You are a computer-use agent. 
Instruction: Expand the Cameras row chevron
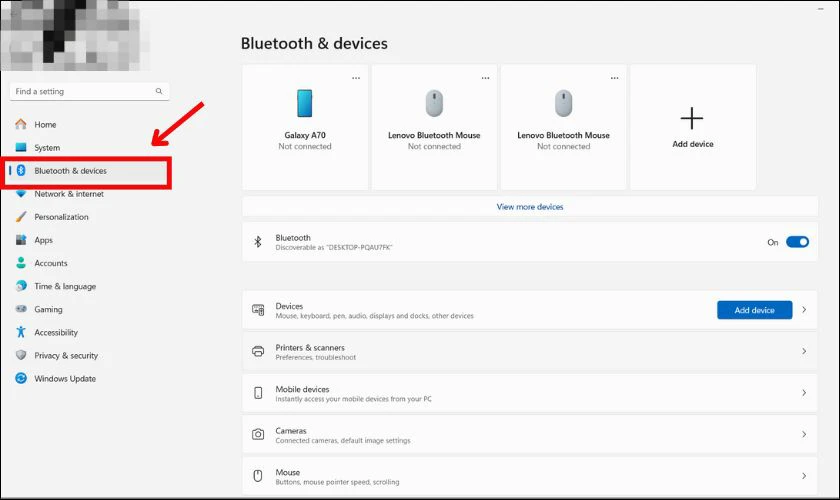point(804,434)
